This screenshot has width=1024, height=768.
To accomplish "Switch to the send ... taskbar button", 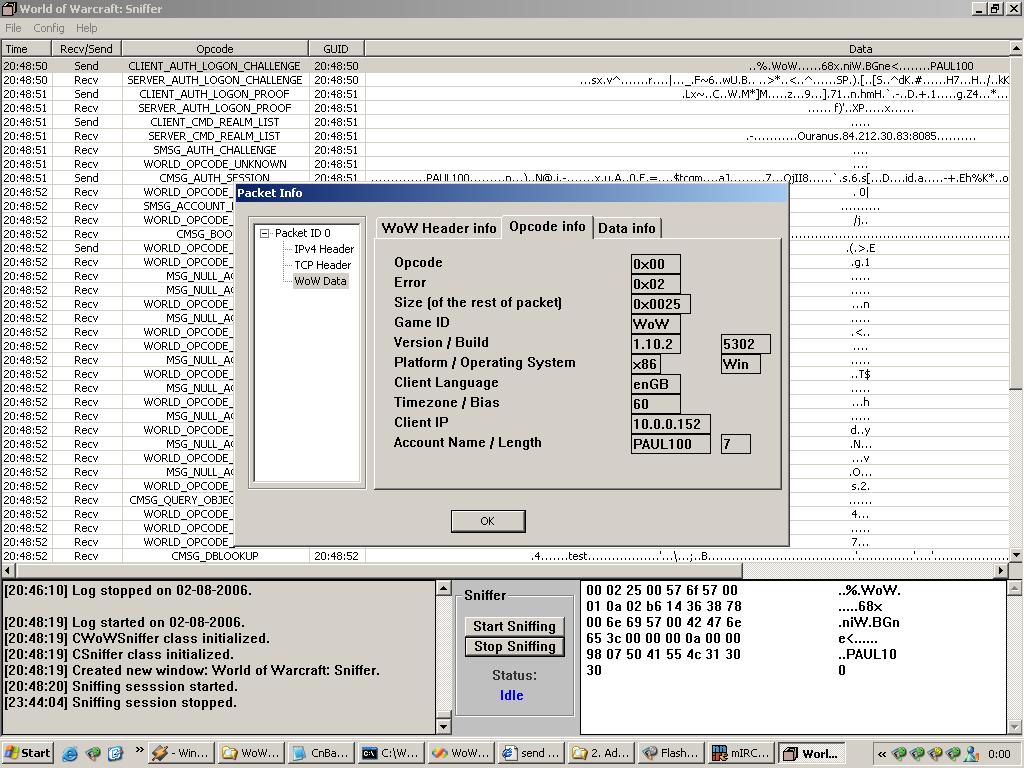I will 531,753.
